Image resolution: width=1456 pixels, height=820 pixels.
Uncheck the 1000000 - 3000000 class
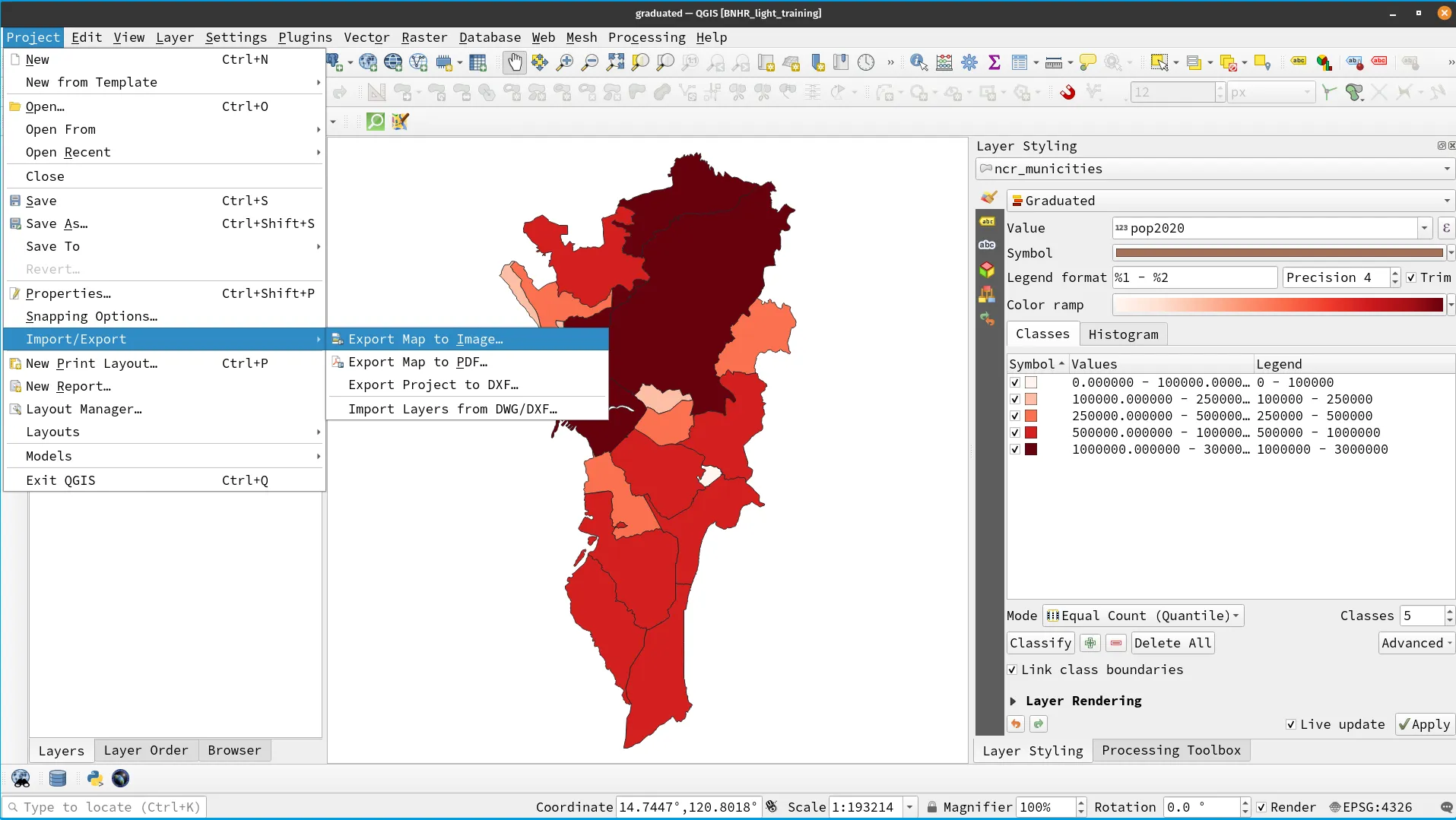(x=1014, y=449)
